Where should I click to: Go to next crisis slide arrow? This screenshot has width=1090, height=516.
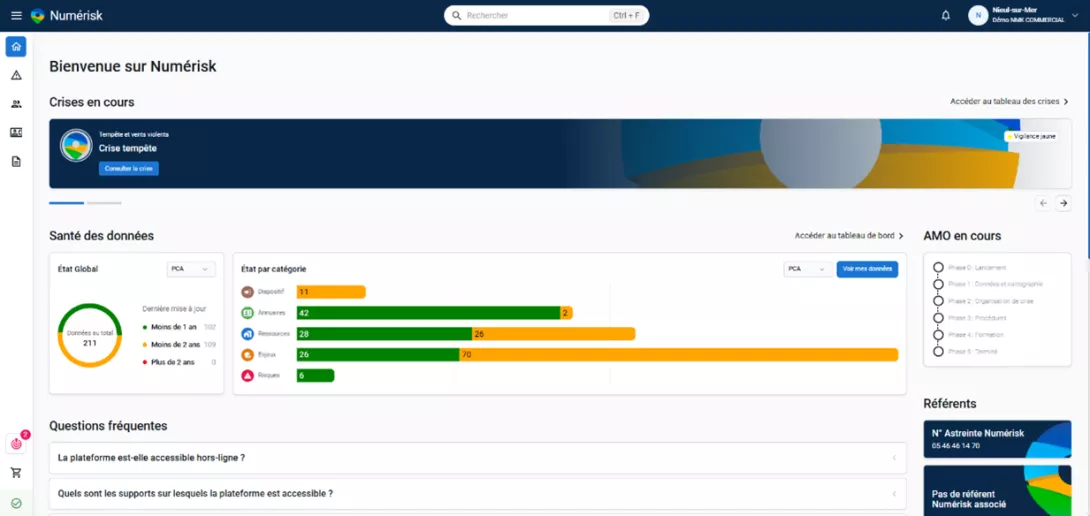pos(1063,203)
